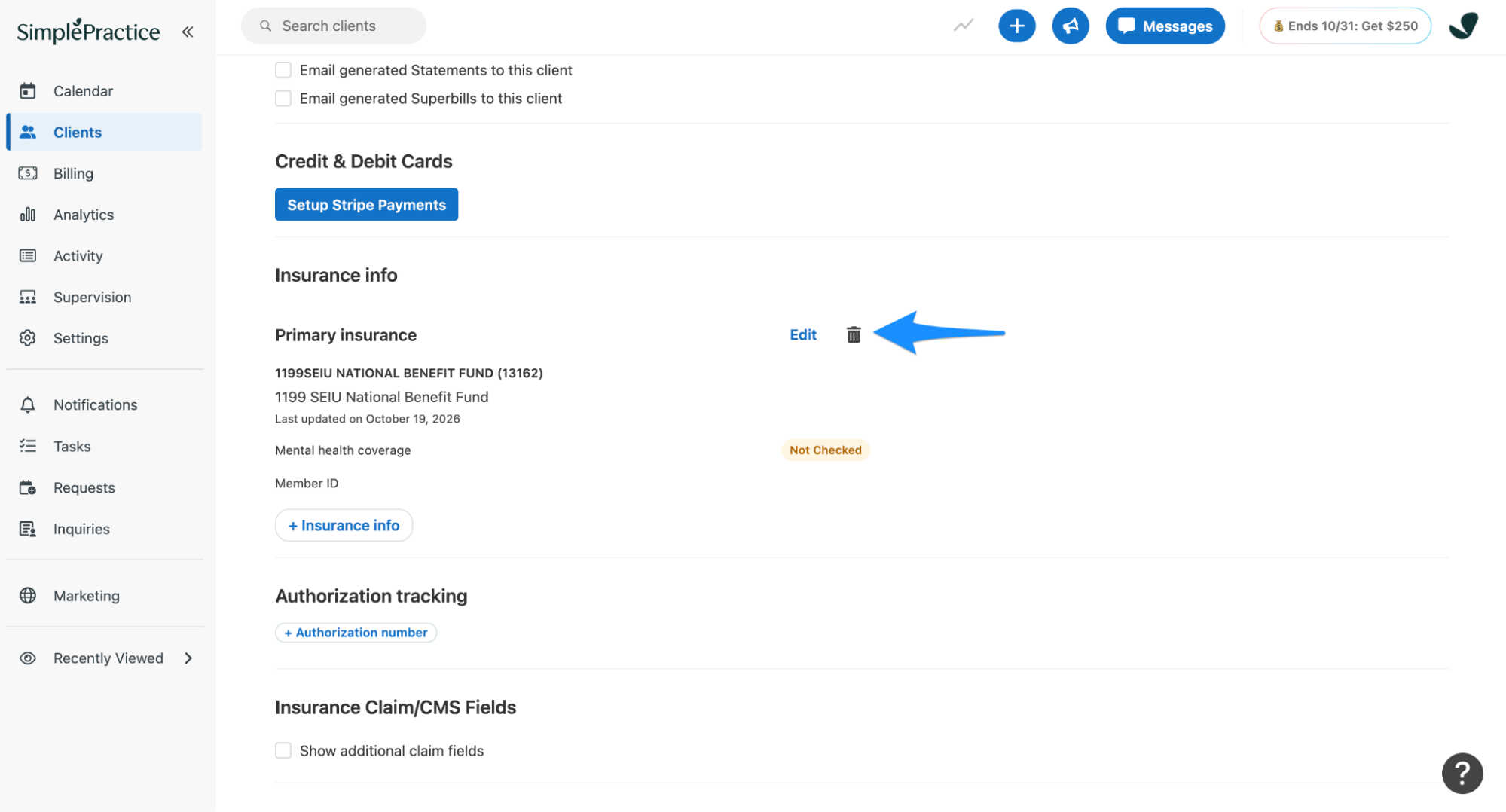The height and width of the screenshot is (812, 1506).
Task: Enable emailing Superbills to this client
Action: point(283,99)
